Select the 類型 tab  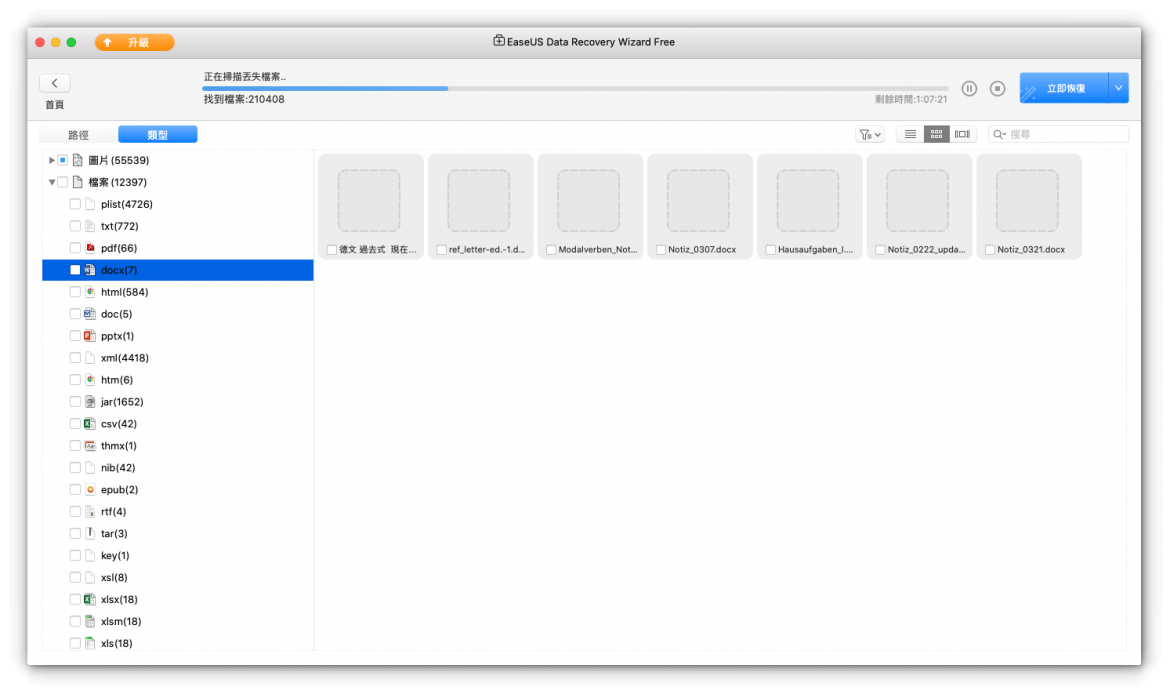pyautogui.click(x=157, y=134)
